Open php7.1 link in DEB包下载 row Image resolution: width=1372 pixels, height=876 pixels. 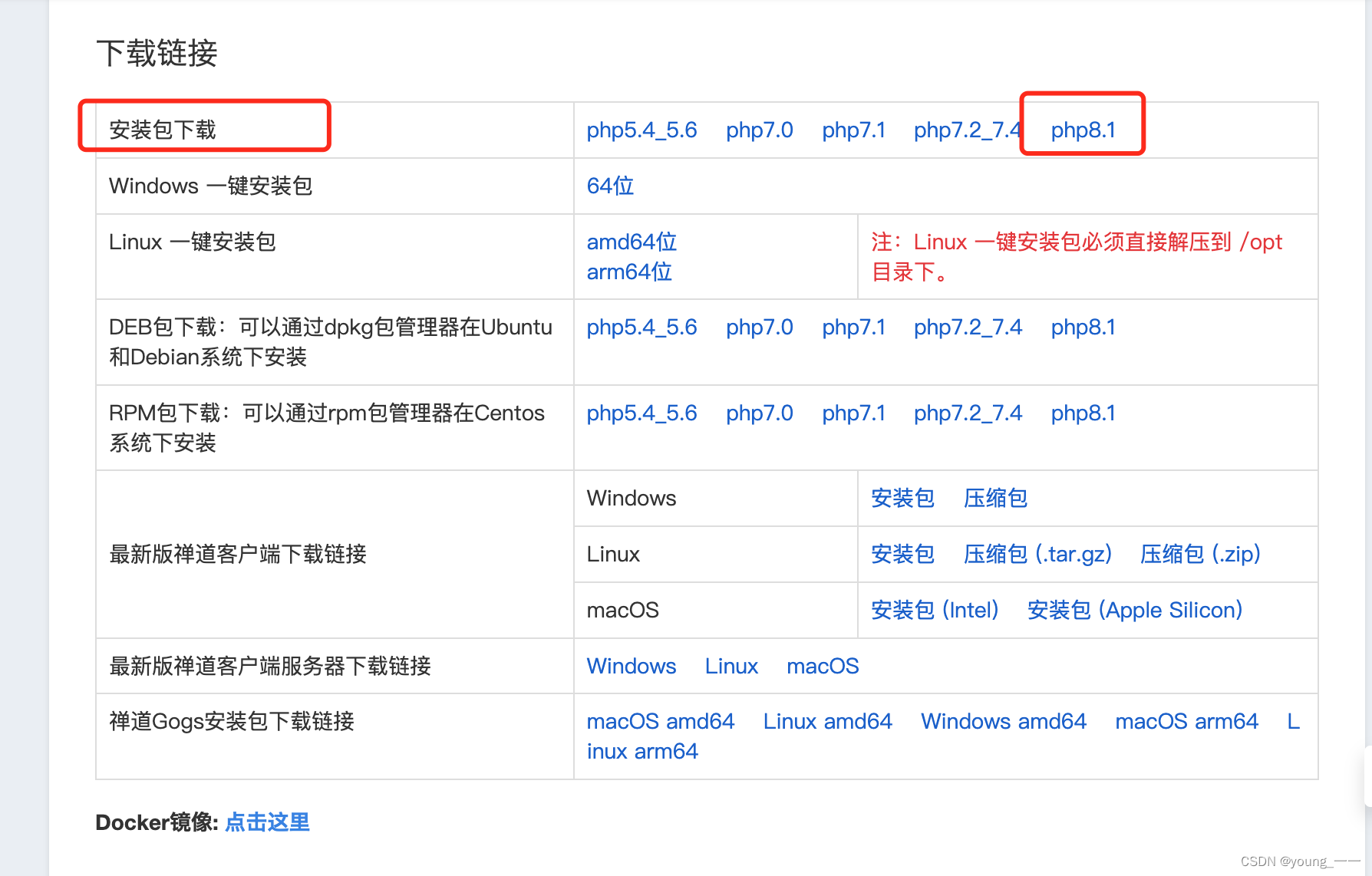pos(853,328)
